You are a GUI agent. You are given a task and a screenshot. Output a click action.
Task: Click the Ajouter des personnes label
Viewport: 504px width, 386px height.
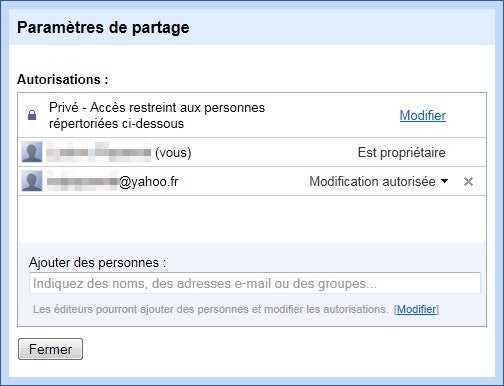(97, 263)
